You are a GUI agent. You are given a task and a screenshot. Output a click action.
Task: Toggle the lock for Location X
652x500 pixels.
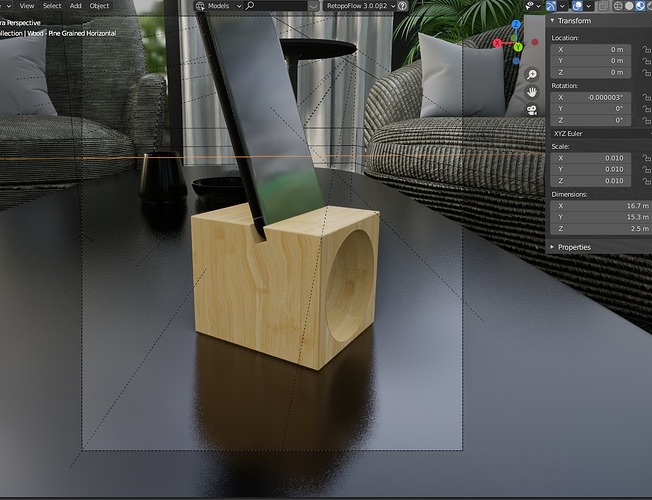click(x=647, y=50)
